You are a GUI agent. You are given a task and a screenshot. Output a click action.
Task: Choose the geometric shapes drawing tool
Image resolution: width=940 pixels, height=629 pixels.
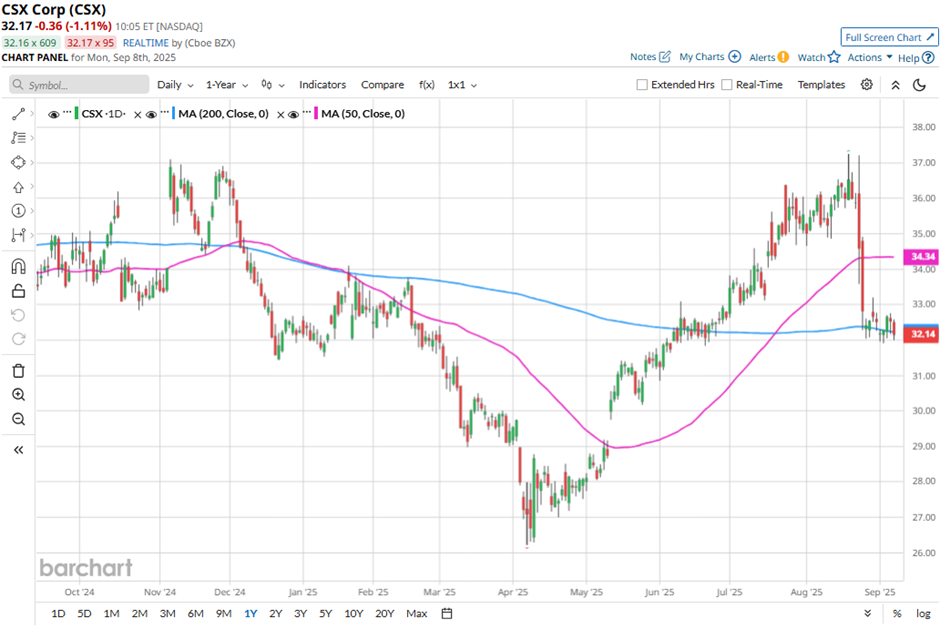click(x=18, y=162)
